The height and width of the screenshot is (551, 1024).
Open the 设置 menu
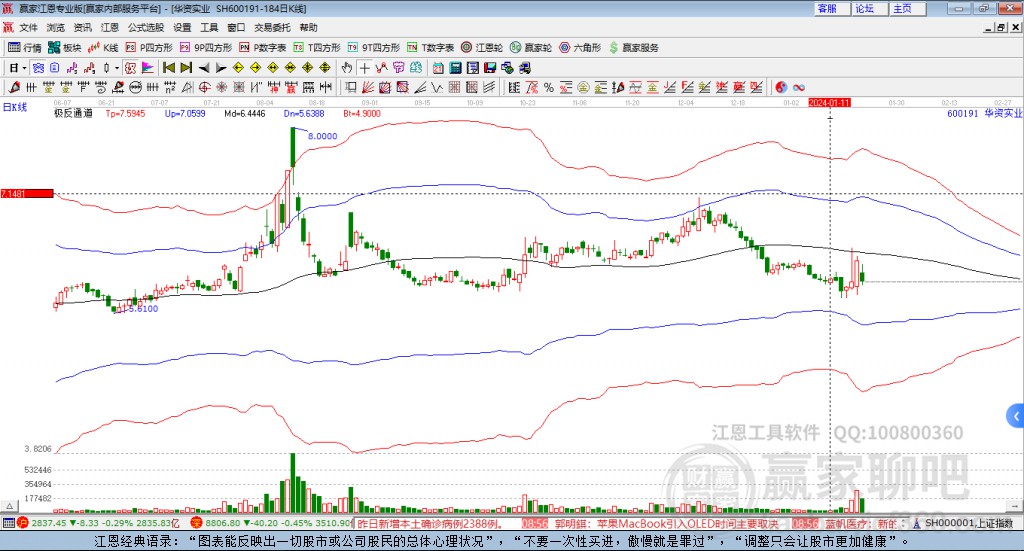coord(182,27)
